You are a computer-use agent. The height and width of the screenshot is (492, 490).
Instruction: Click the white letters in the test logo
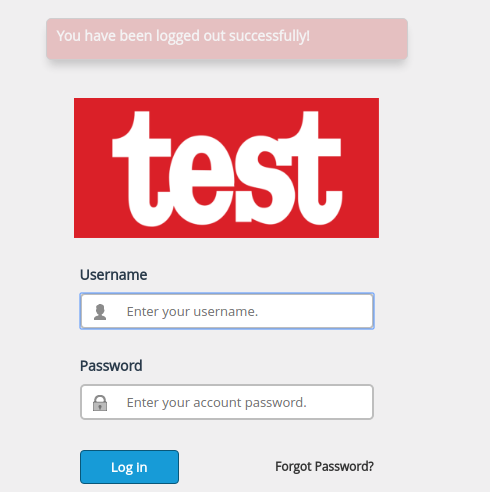[227, 168]
